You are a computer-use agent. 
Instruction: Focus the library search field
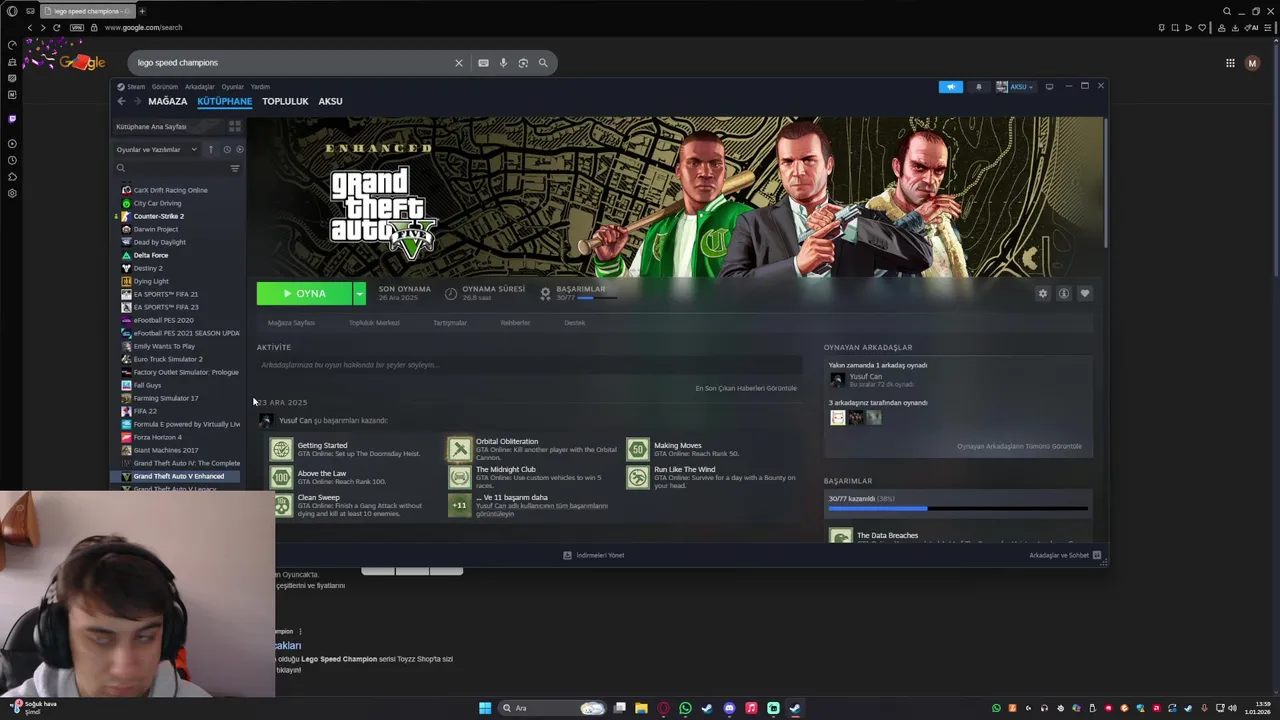[170, 168]
